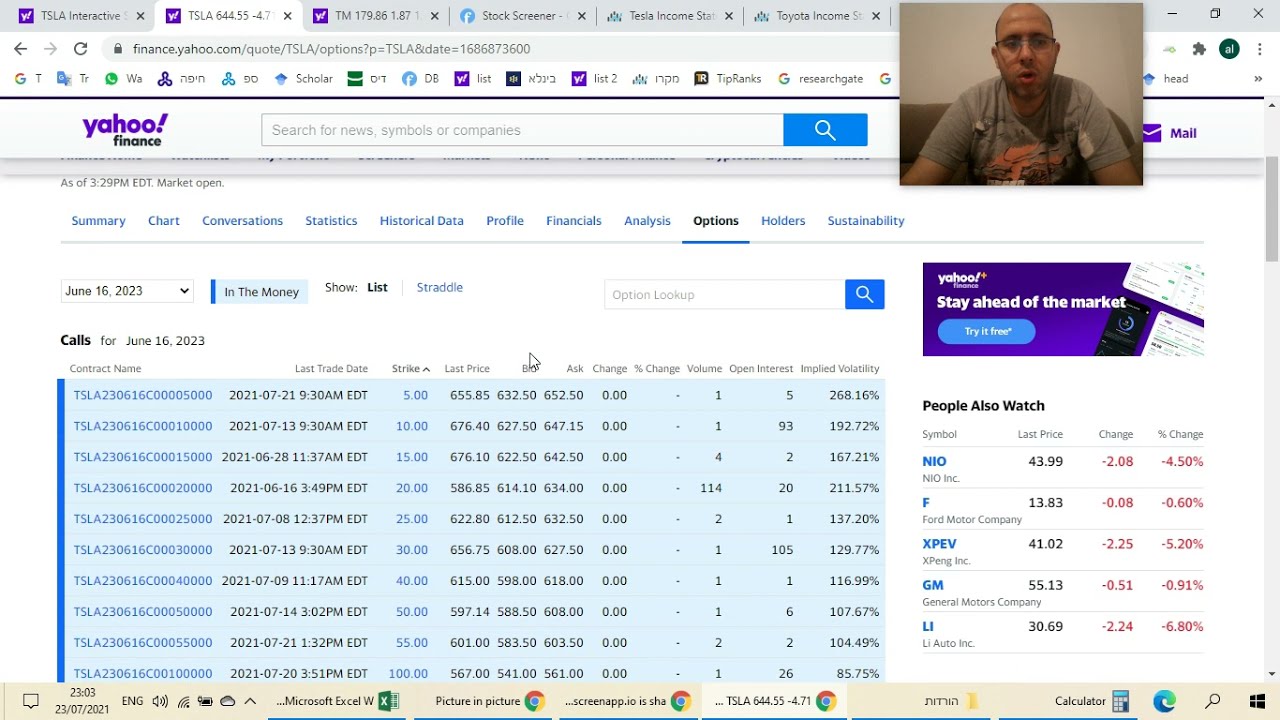
Task: Focus the 'Search for news, symbols or companies' field
Action: point(522,130)
